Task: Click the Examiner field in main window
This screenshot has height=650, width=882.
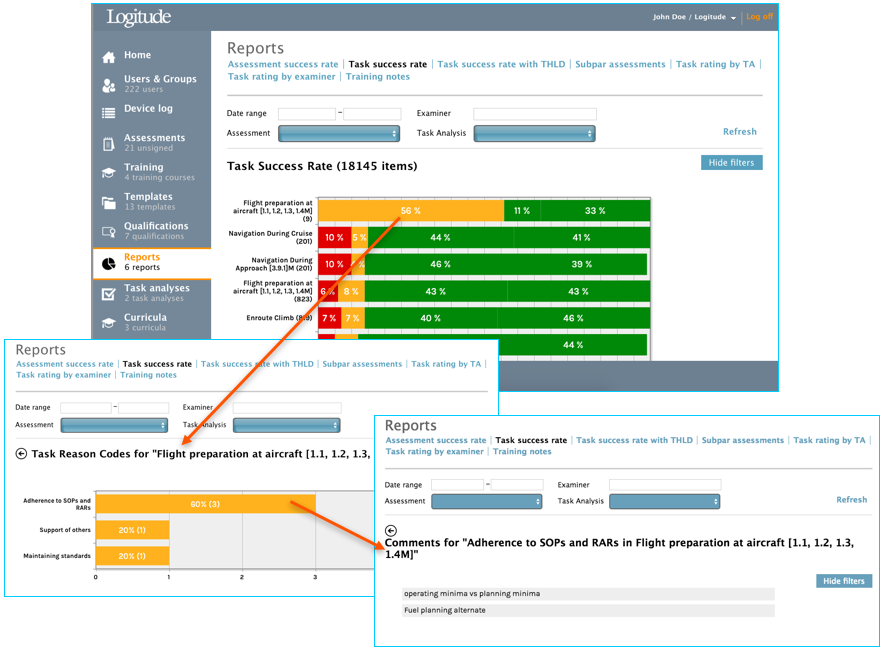Action: tap(535, 114)
